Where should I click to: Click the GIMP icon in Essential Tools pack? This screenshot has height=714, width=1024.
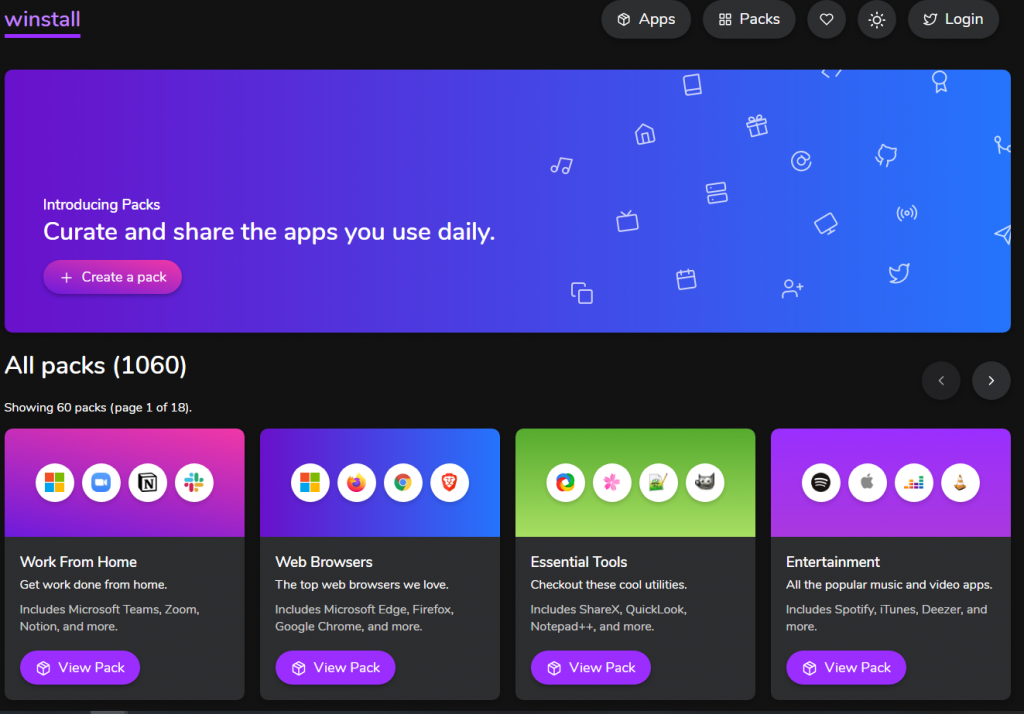705,483
